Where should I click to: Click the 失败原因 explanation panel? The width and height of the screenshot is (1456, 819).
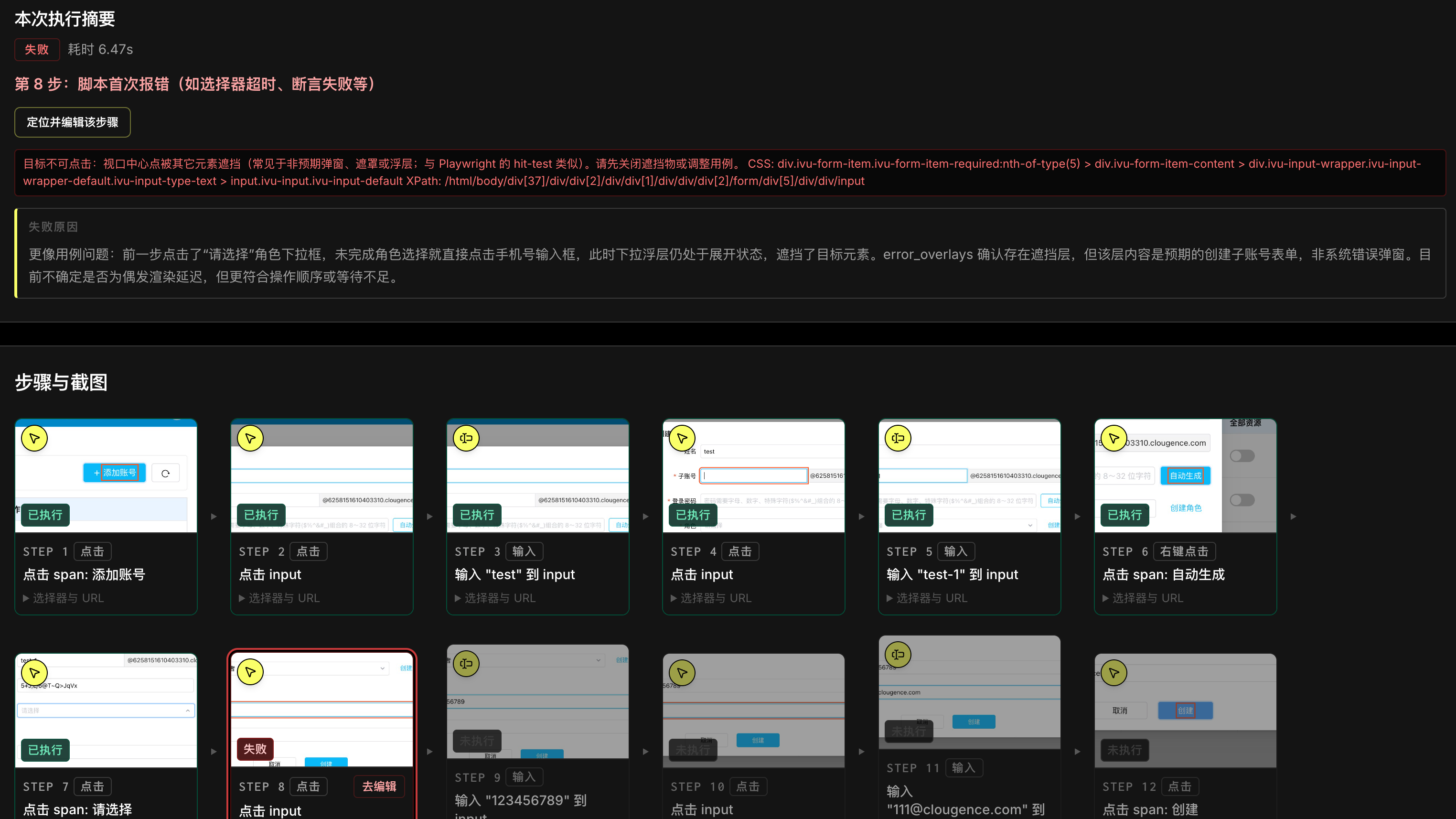coord(730,253)
